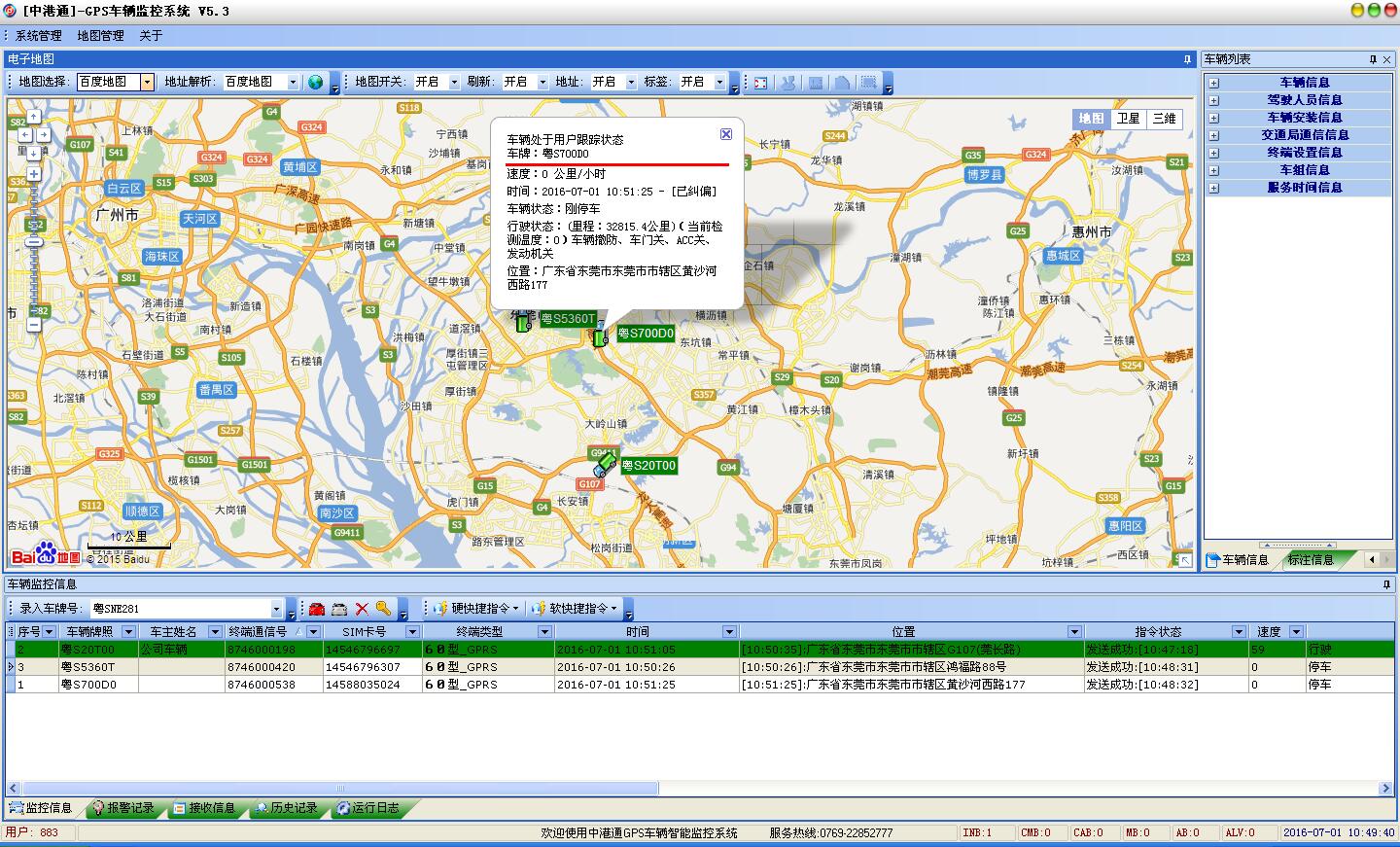Switch map view to 地图
This screenshot has width=1400, height=847.
(1091, 119)
